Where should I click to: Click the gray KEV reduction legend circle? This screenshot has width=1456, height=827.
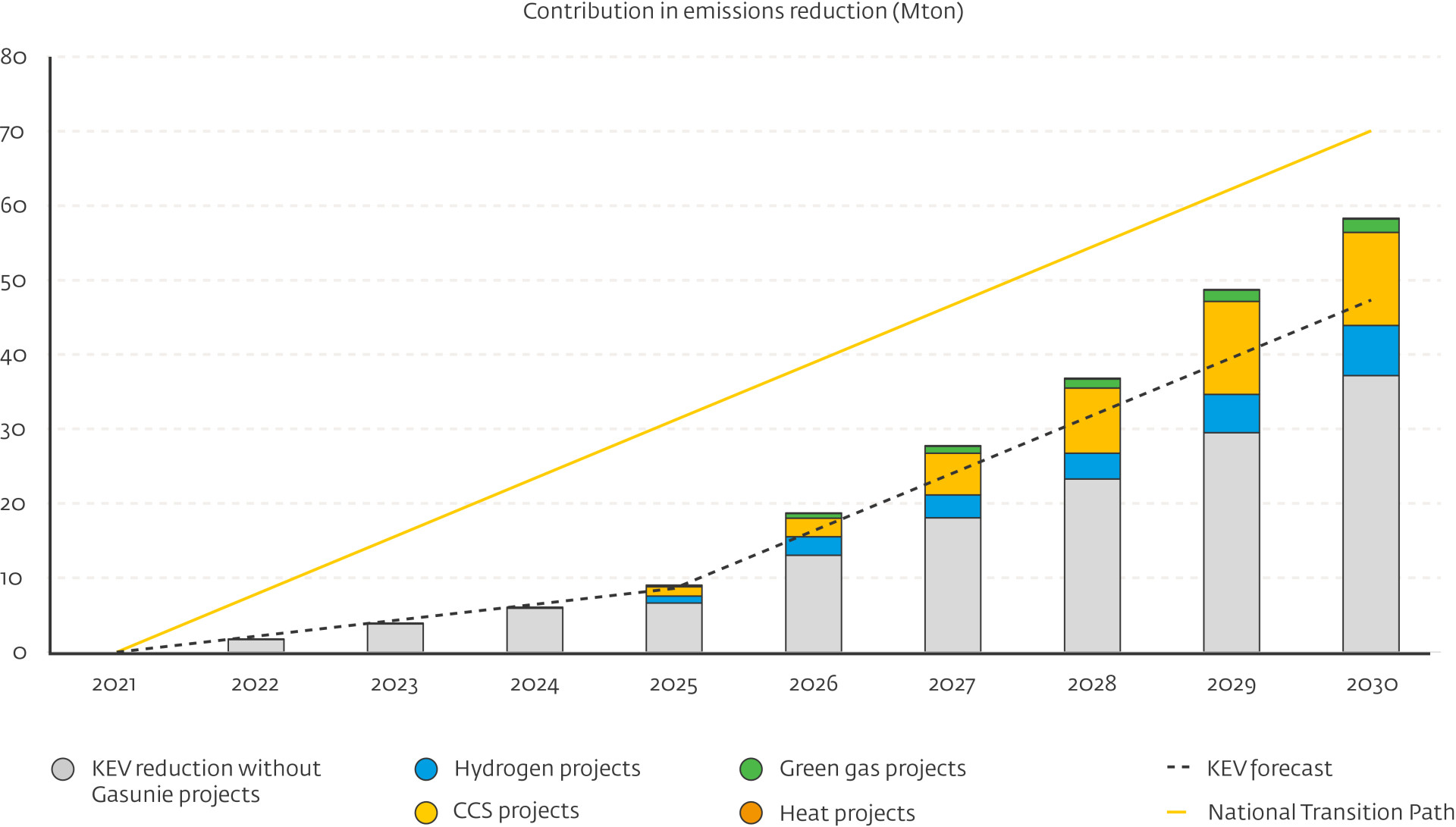[x=63, y=769]
